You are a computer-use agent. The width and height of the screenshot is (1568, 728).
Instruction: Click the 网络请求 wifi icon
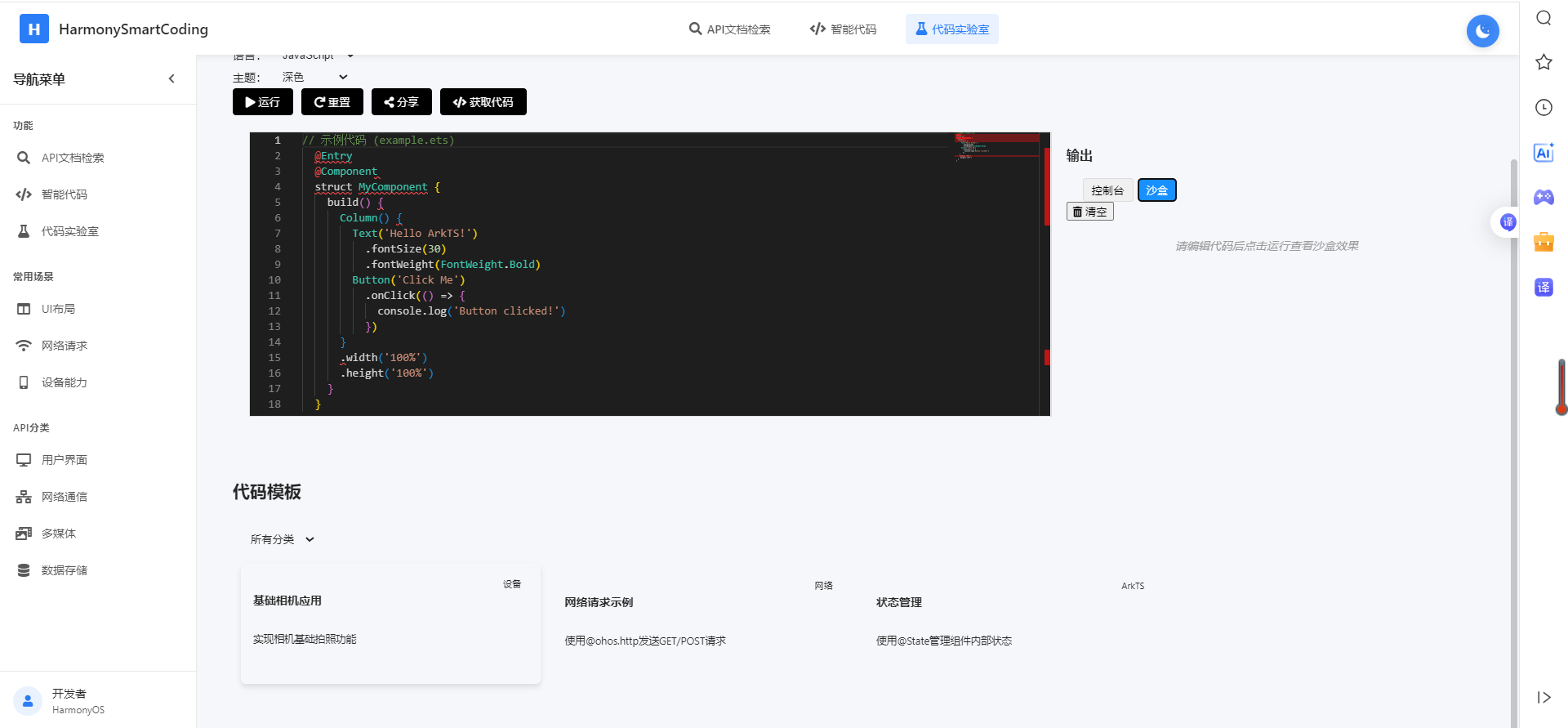(x=24, y=346)
